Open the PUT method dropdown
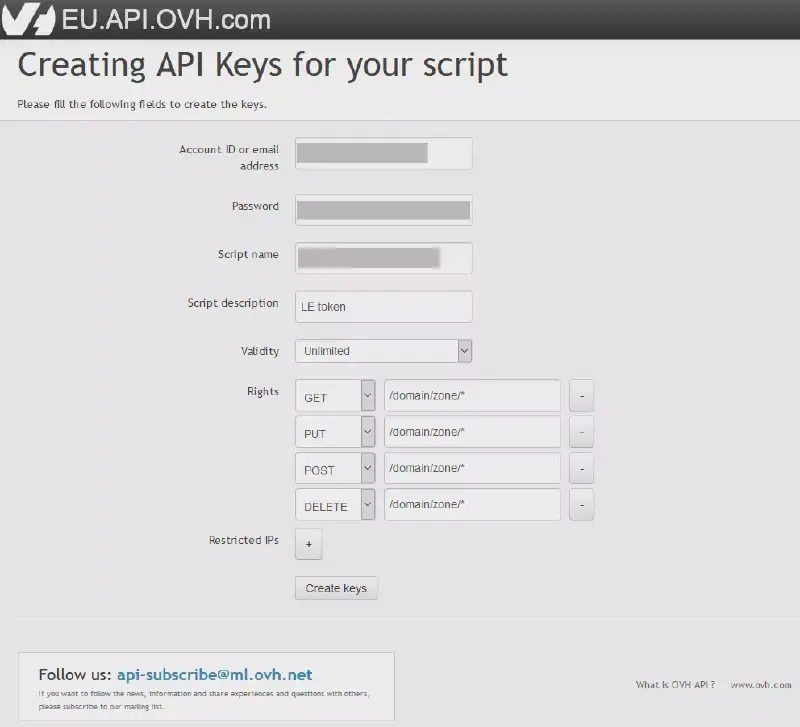800x727 pixels. coord(335,432)
